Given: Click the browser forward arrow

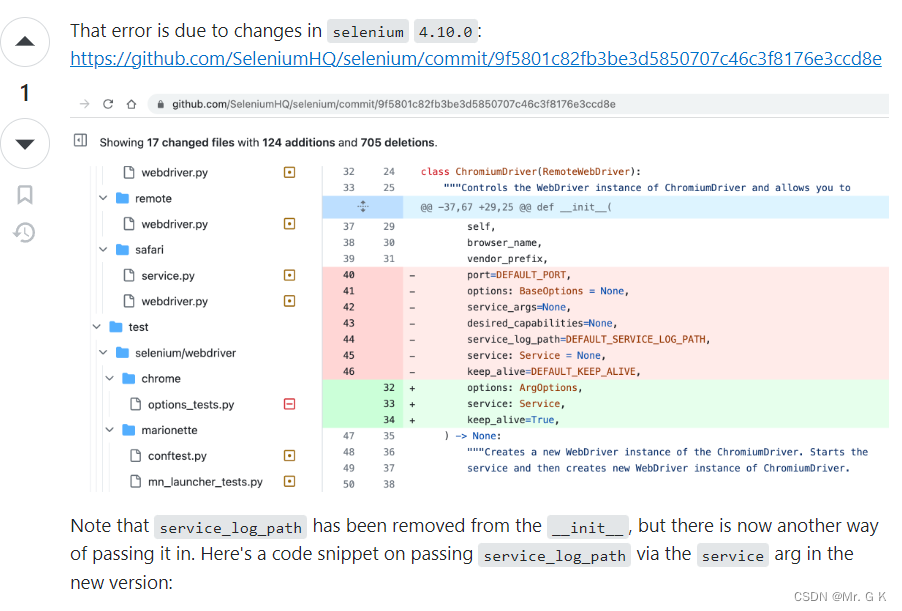Looking at the screenshot, I should click(x=85, y=104).
